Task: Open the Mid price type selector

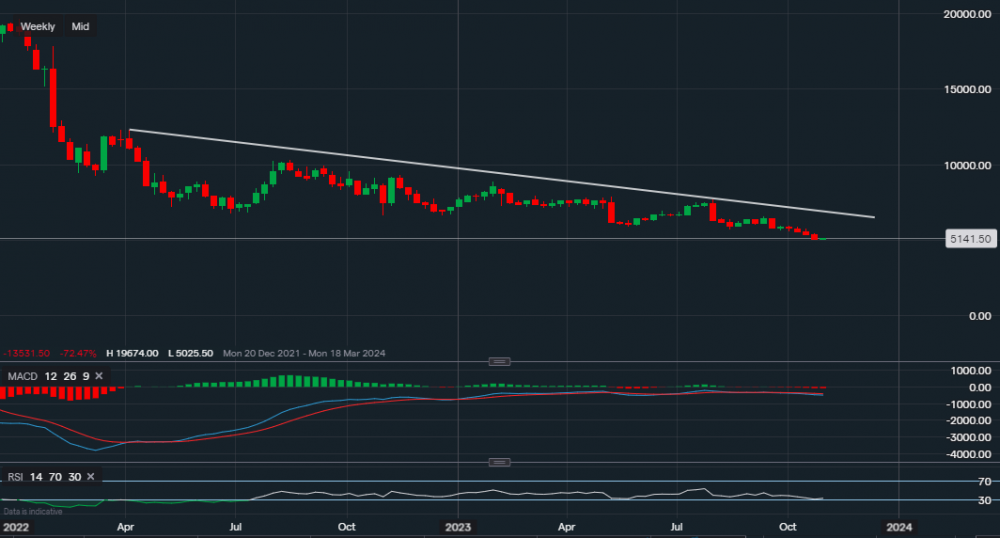Action: [x=81, y=27]
